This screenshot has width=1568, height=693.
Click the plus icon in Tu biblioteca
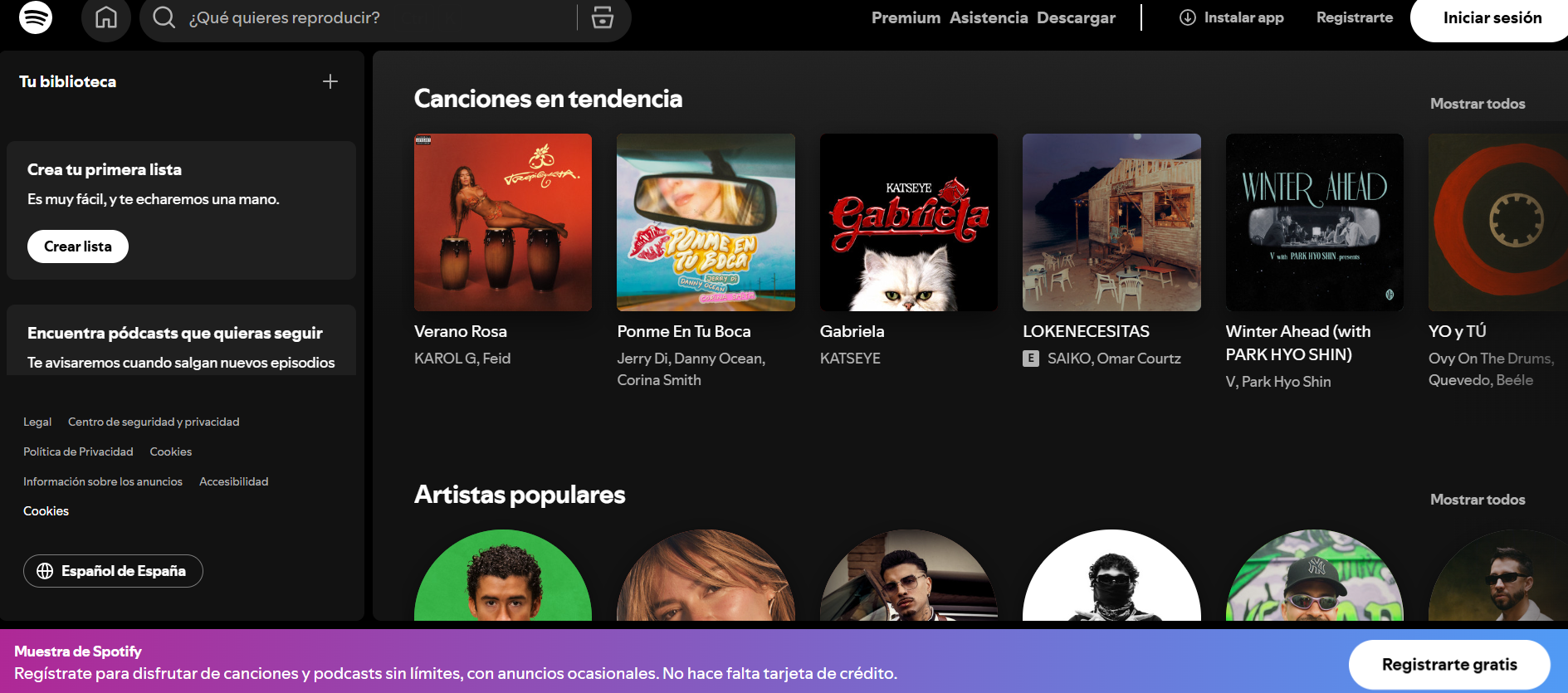(x=330, y=81)
